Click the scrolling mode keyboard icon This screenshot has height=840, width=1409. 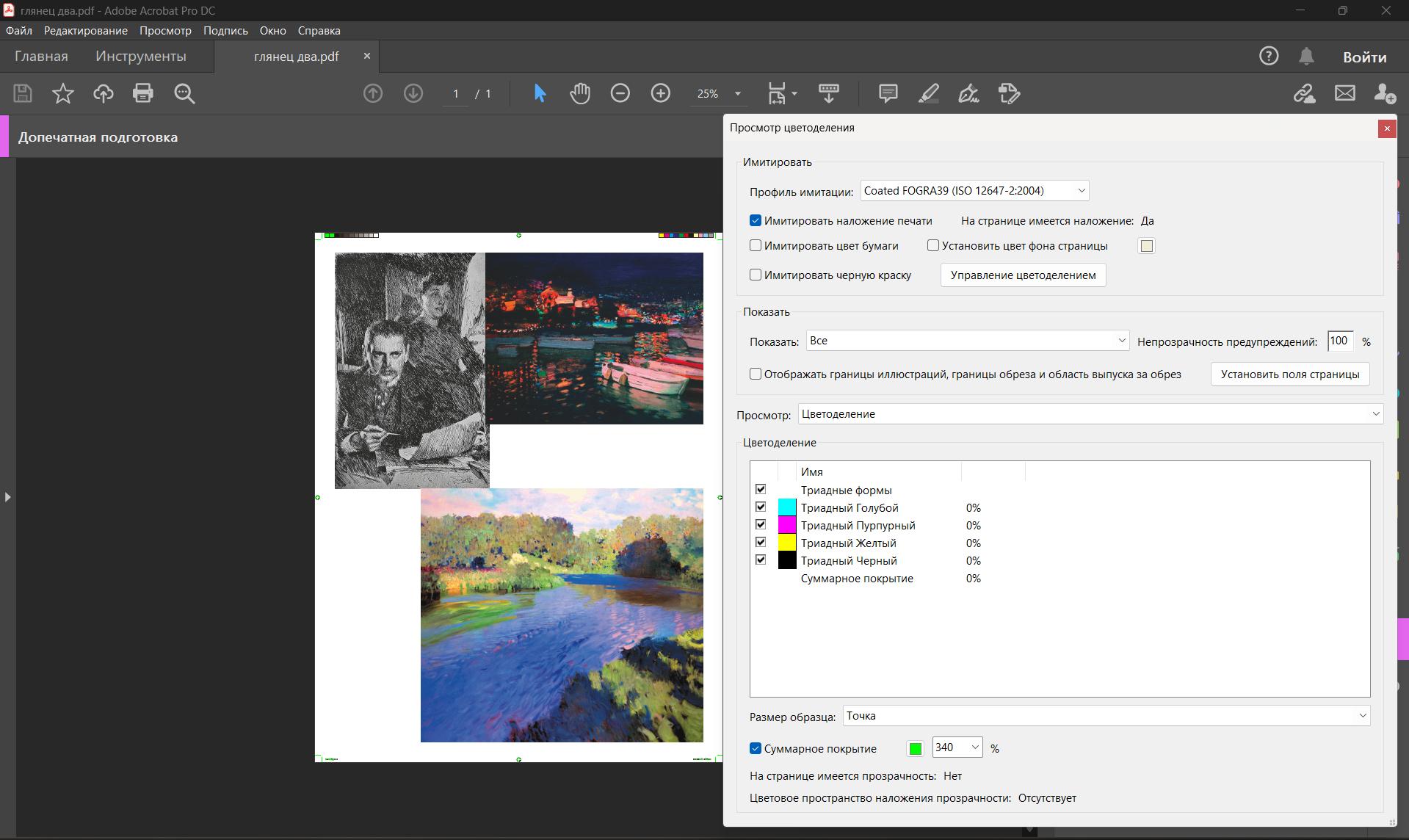(829, 93)
